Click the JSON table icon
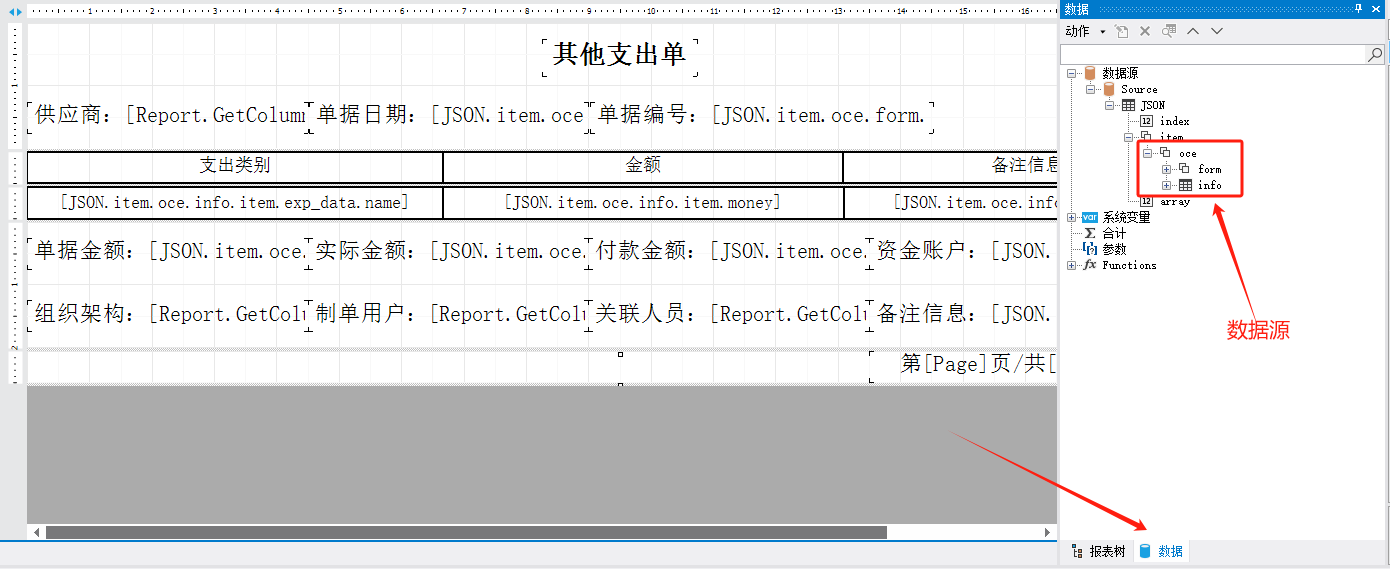This screenshot has height=569, width=1390. coord(1128,105)
